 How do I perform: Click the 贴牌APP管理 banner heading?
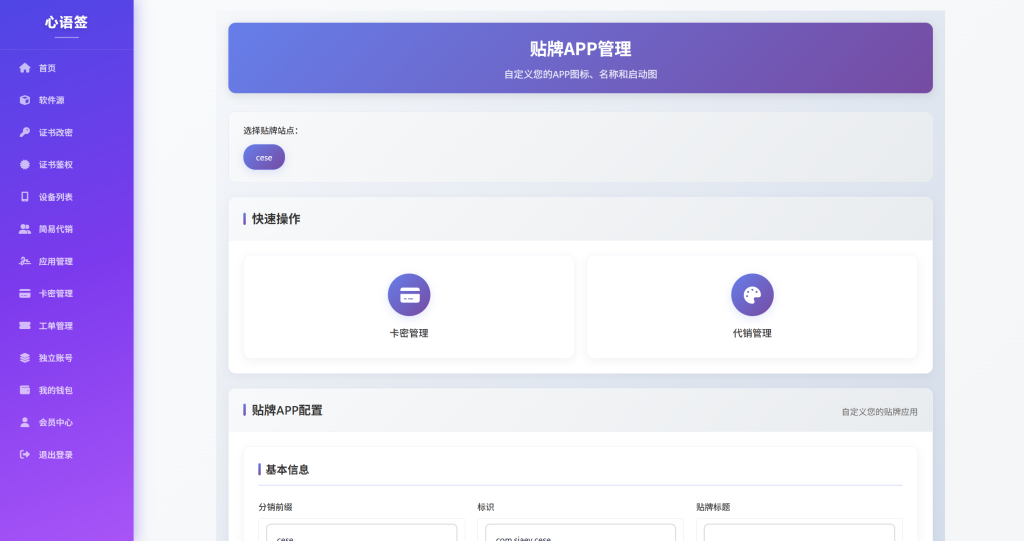click(x=581, y=49)
